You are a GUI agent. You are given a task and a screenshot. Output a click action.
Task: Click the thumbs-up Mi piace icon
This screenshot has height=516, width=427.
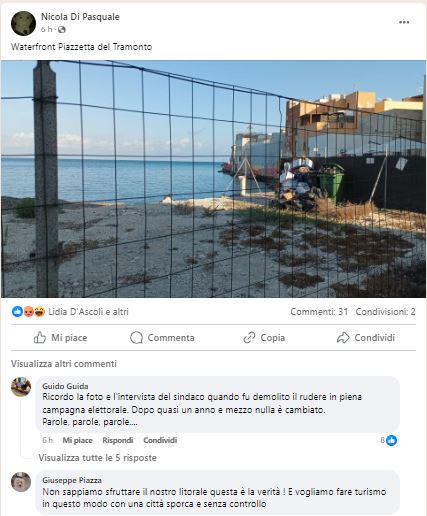pos(40,338)
